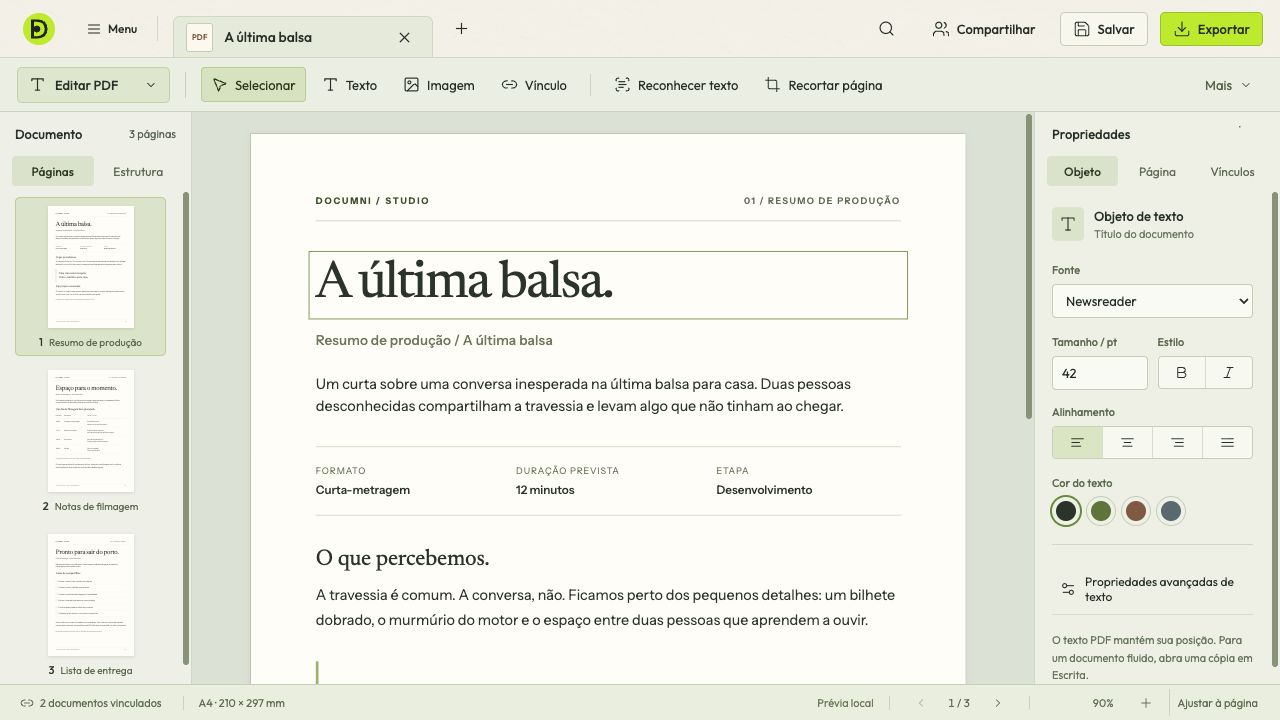Open the main Menu
Viewport: 1280px width, 720px height.
click(x=111, y=29)
